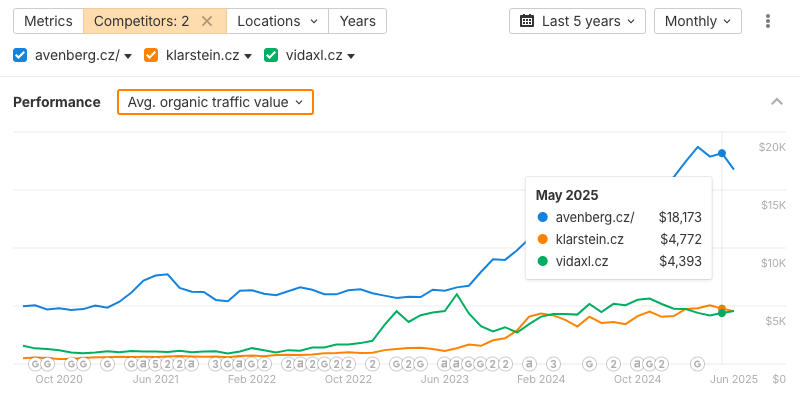Remove competitors filter with X icon

point(207,21)
